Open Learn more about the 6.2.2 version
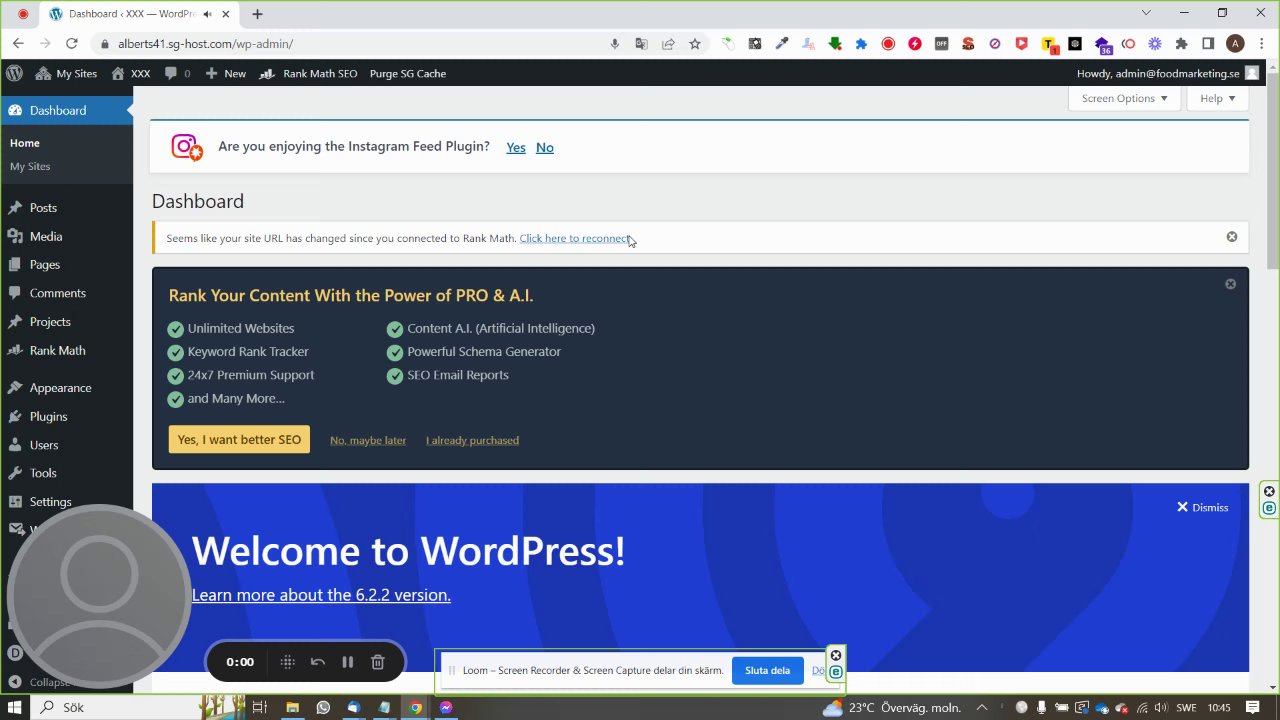This screenshot has width=1280, height=720. [x=321, y=595]
